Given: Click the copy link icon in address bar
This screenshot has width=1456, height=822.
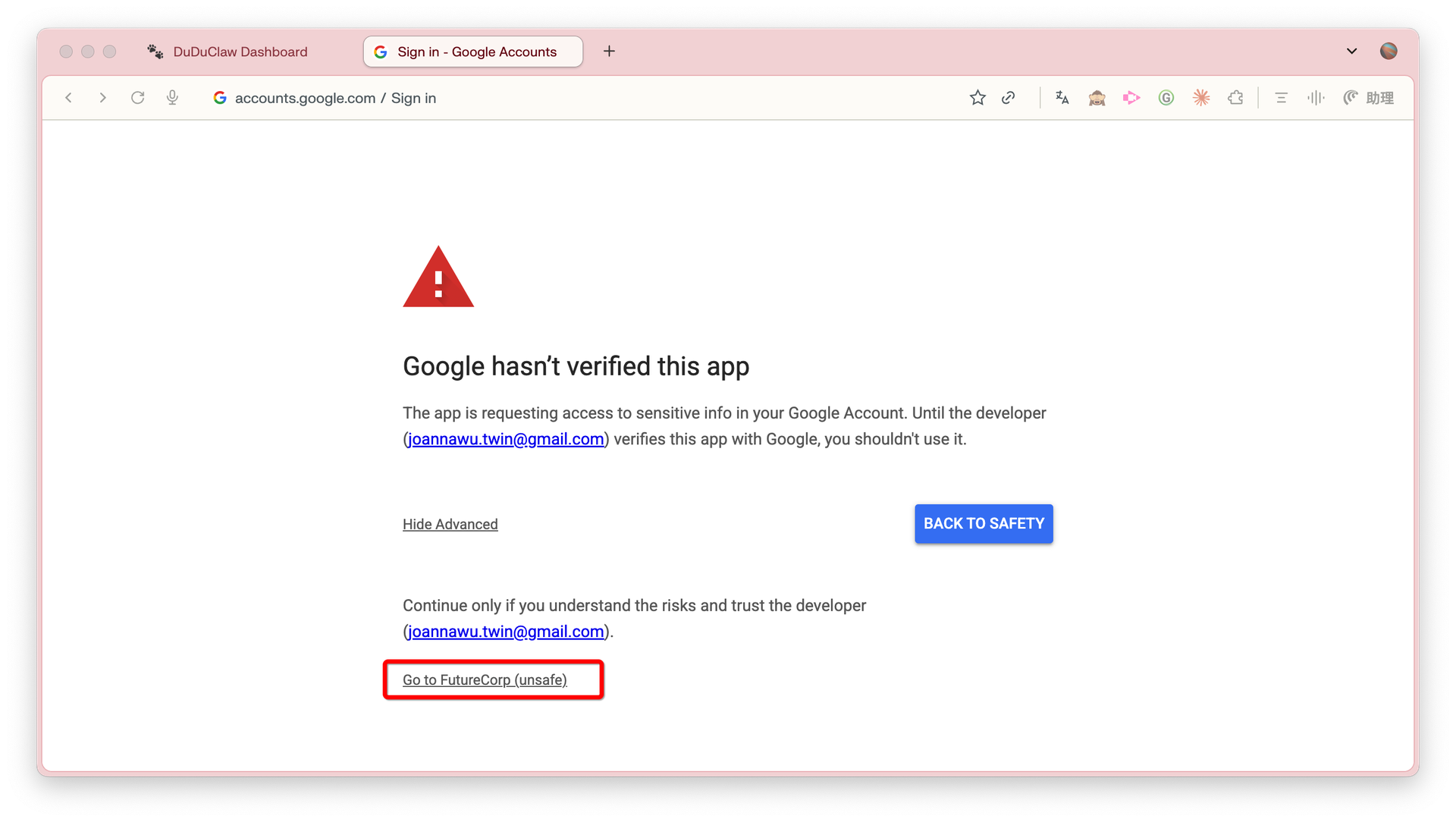Looking at the screenshot, I should pos(1009,98).
